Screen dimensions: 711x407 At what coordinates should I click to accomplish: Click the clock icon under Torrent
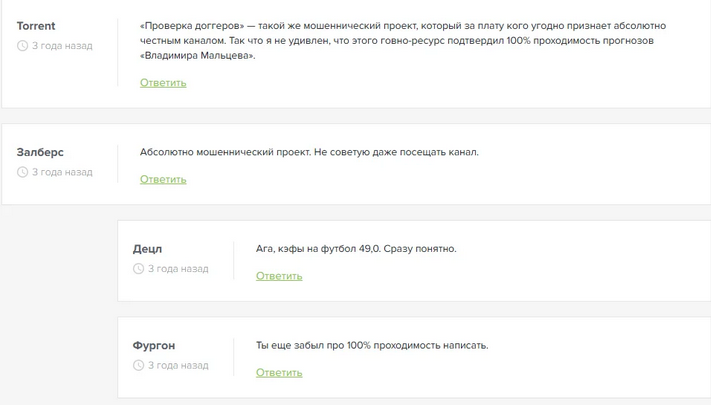pyautogui.click(x=22, y=46)
